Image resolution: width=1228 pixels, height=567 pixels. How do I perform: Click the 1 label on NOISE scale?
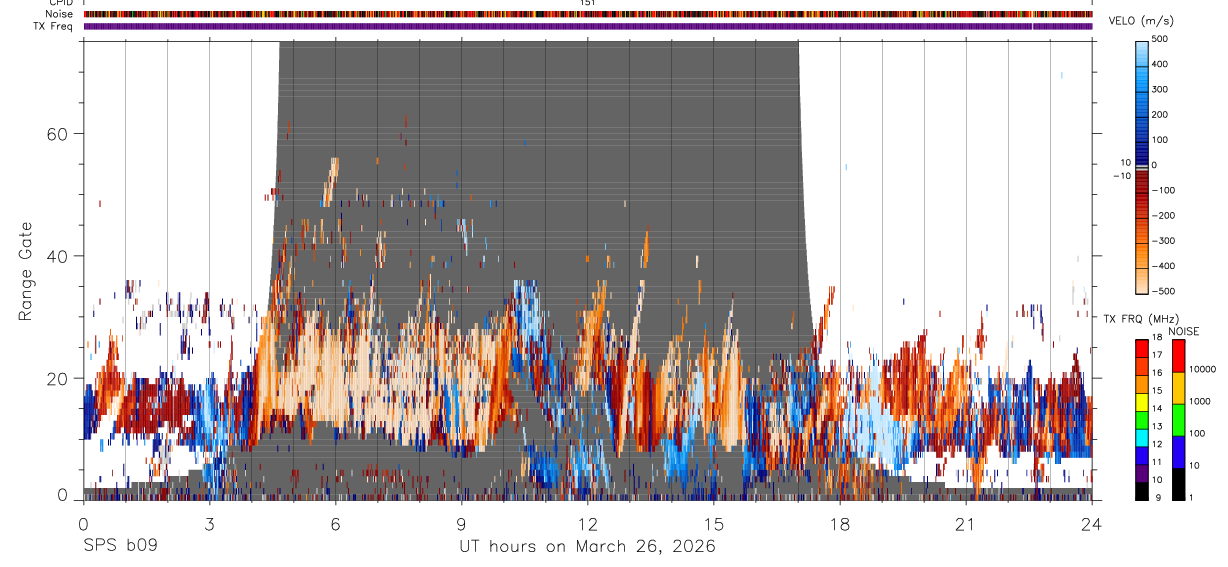(1191, 497)
